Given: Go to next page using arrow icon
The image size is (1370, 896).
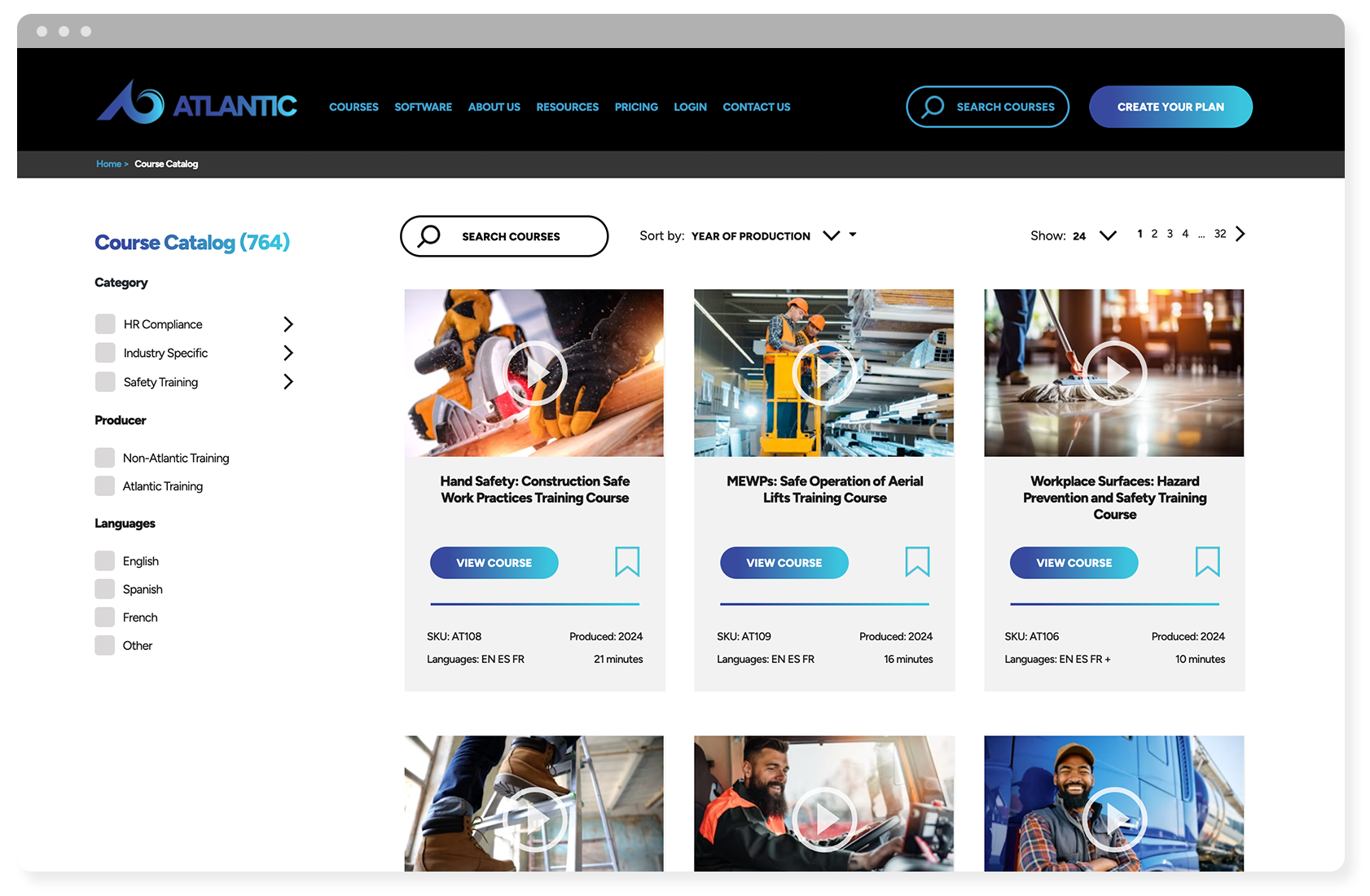Looking at the screenshot, I should click(1240, 235).
